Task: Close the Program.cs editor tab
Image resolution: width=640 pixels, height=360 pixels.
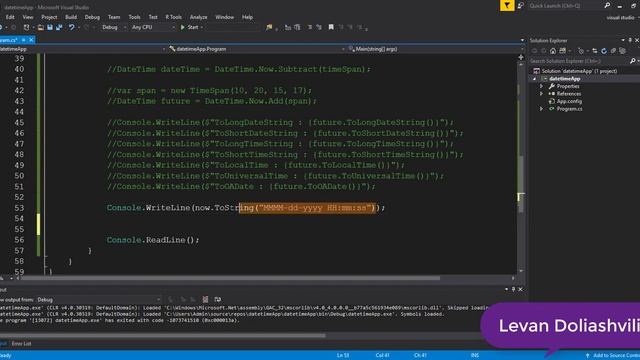Action: pyautogui.click(x=31, y=40)
